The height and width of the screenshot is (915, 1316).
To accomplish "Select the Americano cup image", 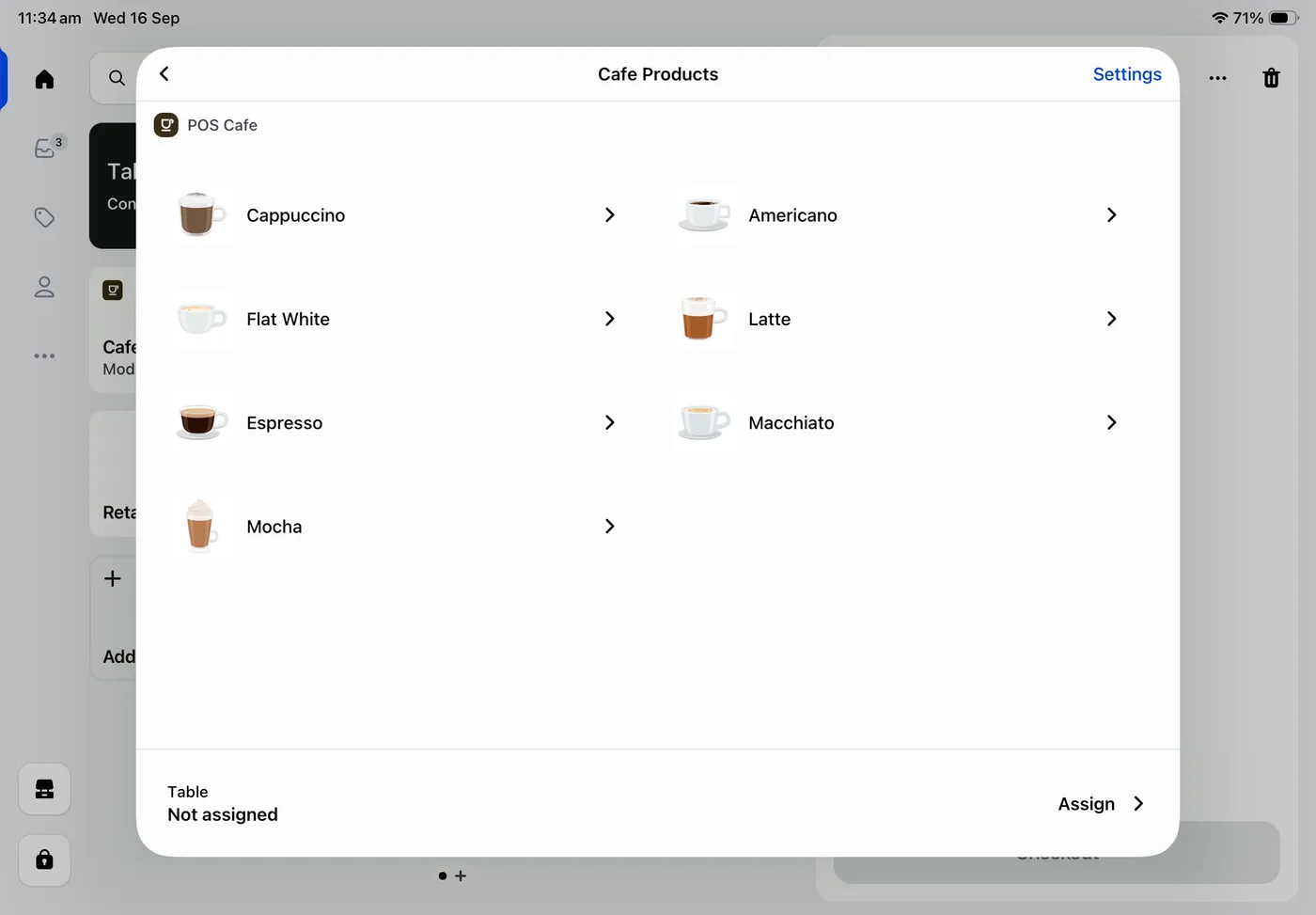I will point(704,215).
